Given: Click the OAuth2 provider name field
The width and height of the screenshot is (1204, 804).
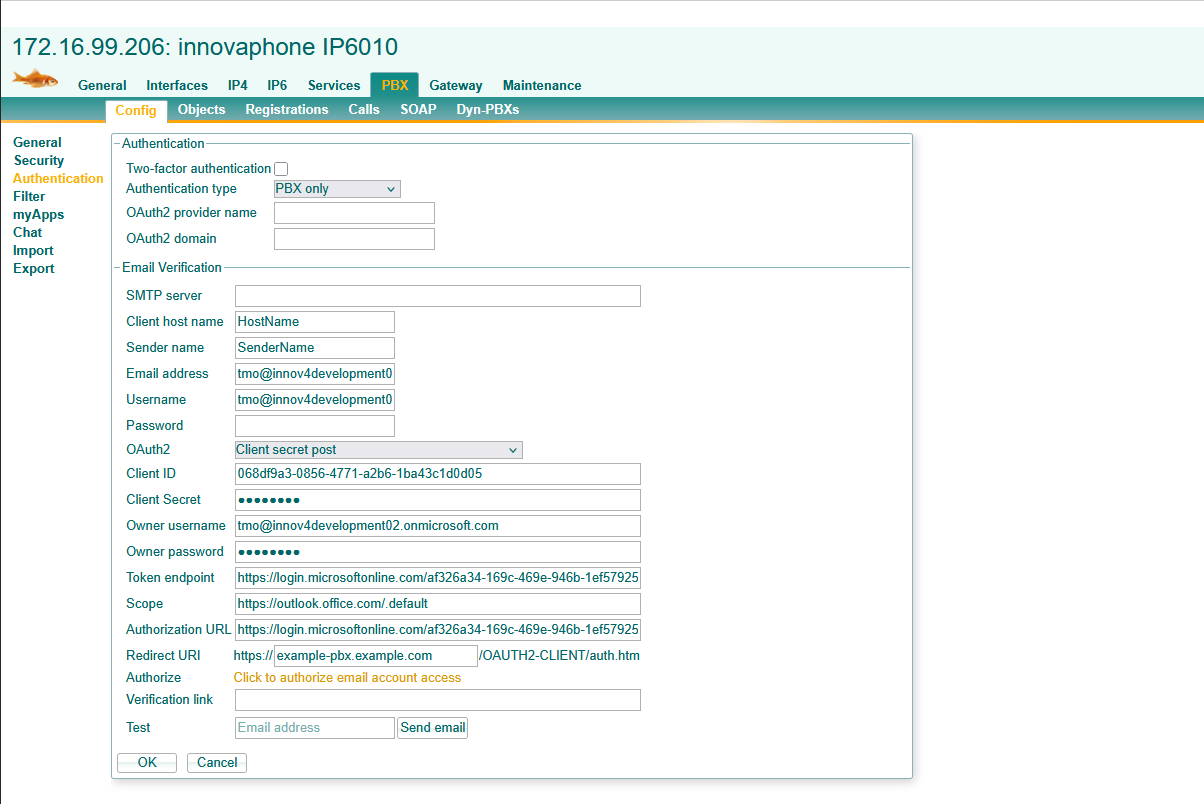Looking at the screenshot, I should 354,213.
